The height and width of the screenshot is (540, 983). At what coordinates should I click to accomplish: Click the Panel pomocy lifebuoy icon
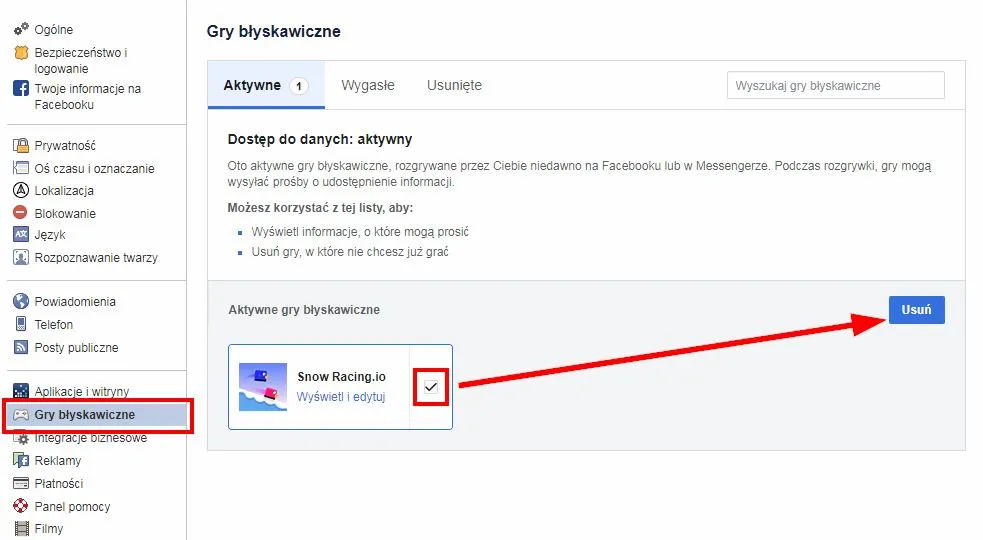[21, 506]
